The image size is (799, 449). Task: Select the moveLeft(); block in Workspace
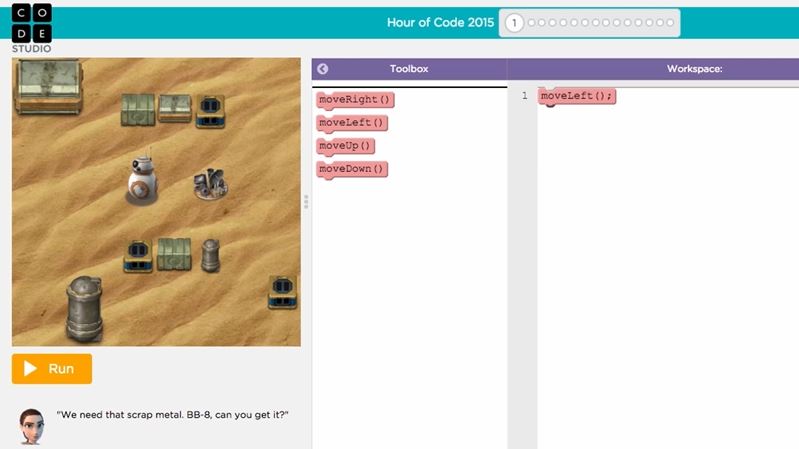tap(577, 96)
